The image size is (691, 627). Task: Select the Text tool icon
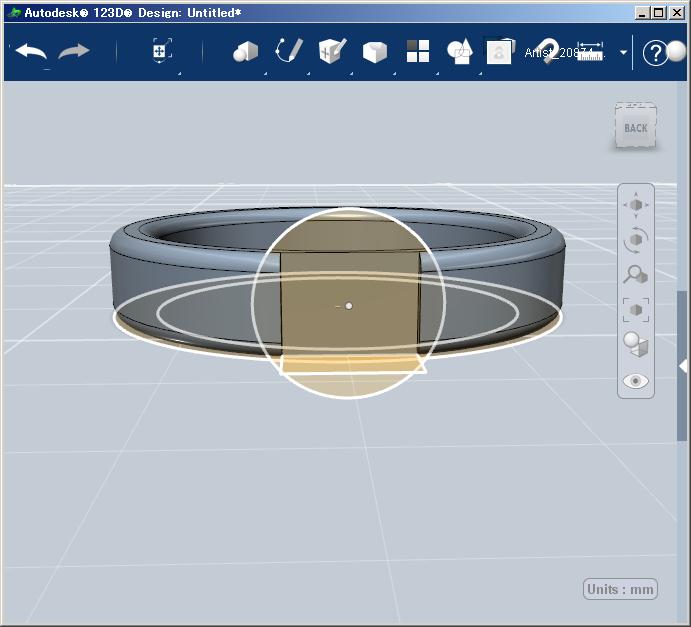(500, 52)
